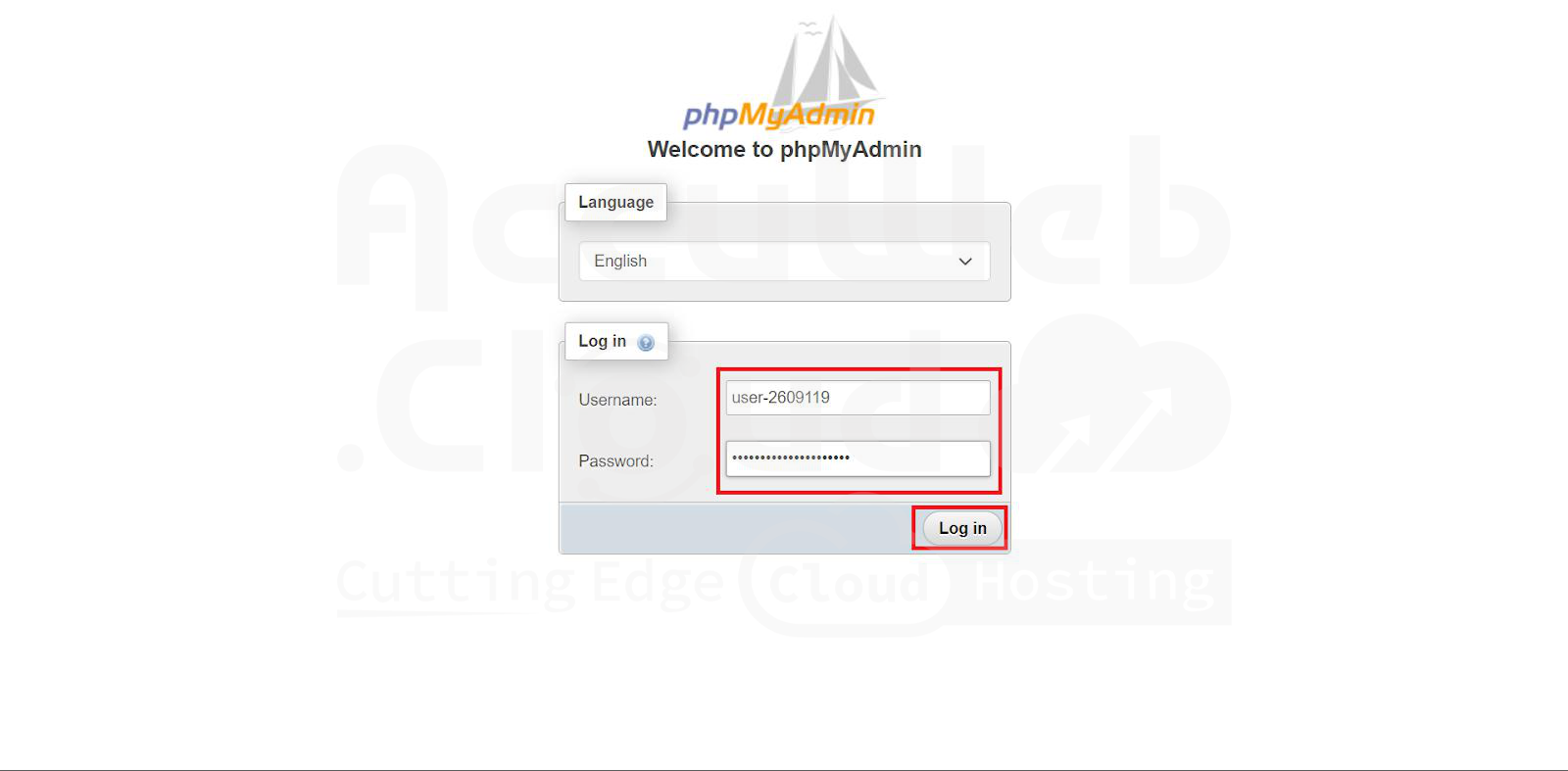Select the English text in language box
This screenshot has height=771, width=1568.
[x=620, y=262]
